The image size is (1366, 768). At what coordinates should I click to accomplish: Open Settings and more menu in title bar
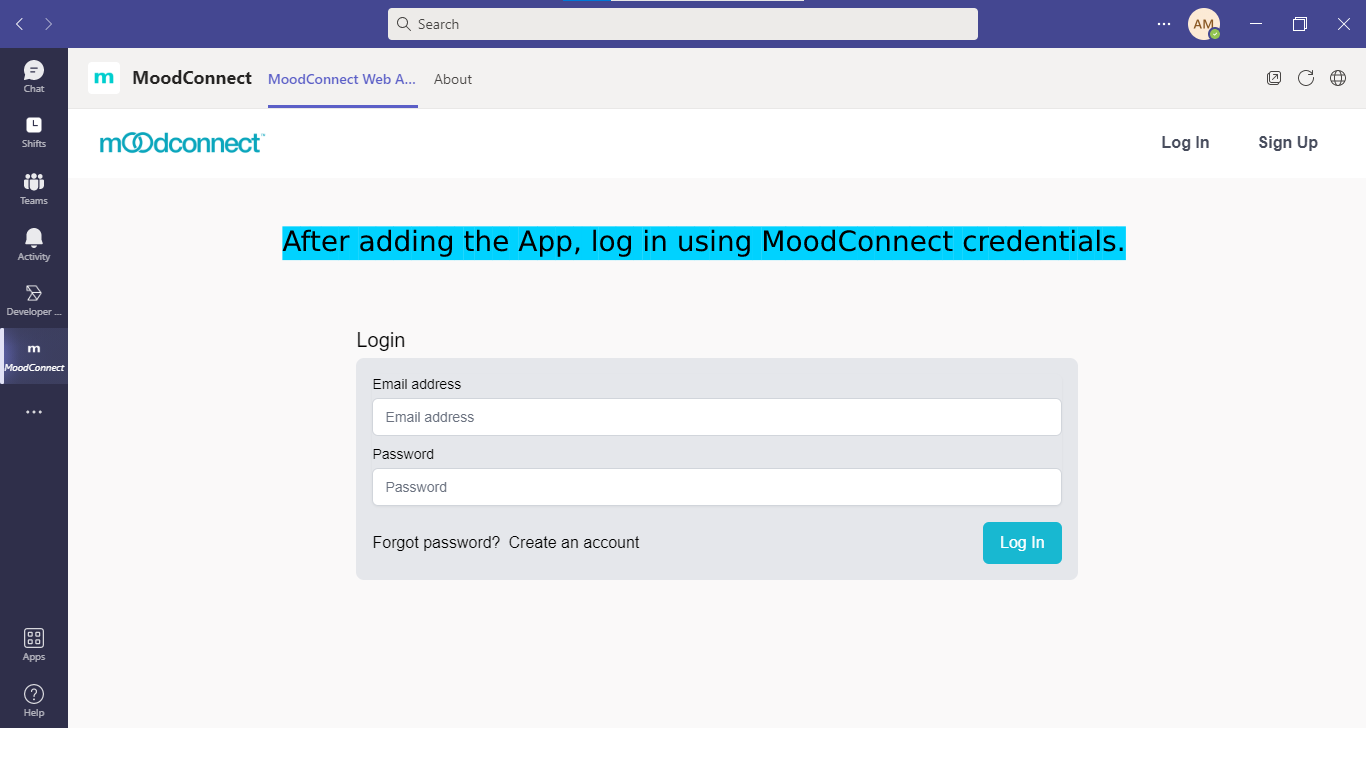click(x=1164, y=24)
